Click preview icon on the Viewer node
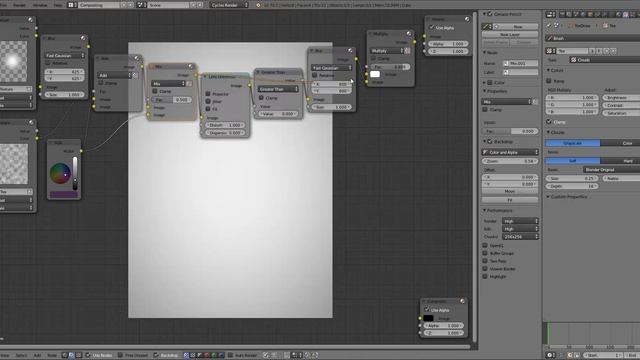The height and width of the screenshot is (360, 640). (x=467, y=19)
